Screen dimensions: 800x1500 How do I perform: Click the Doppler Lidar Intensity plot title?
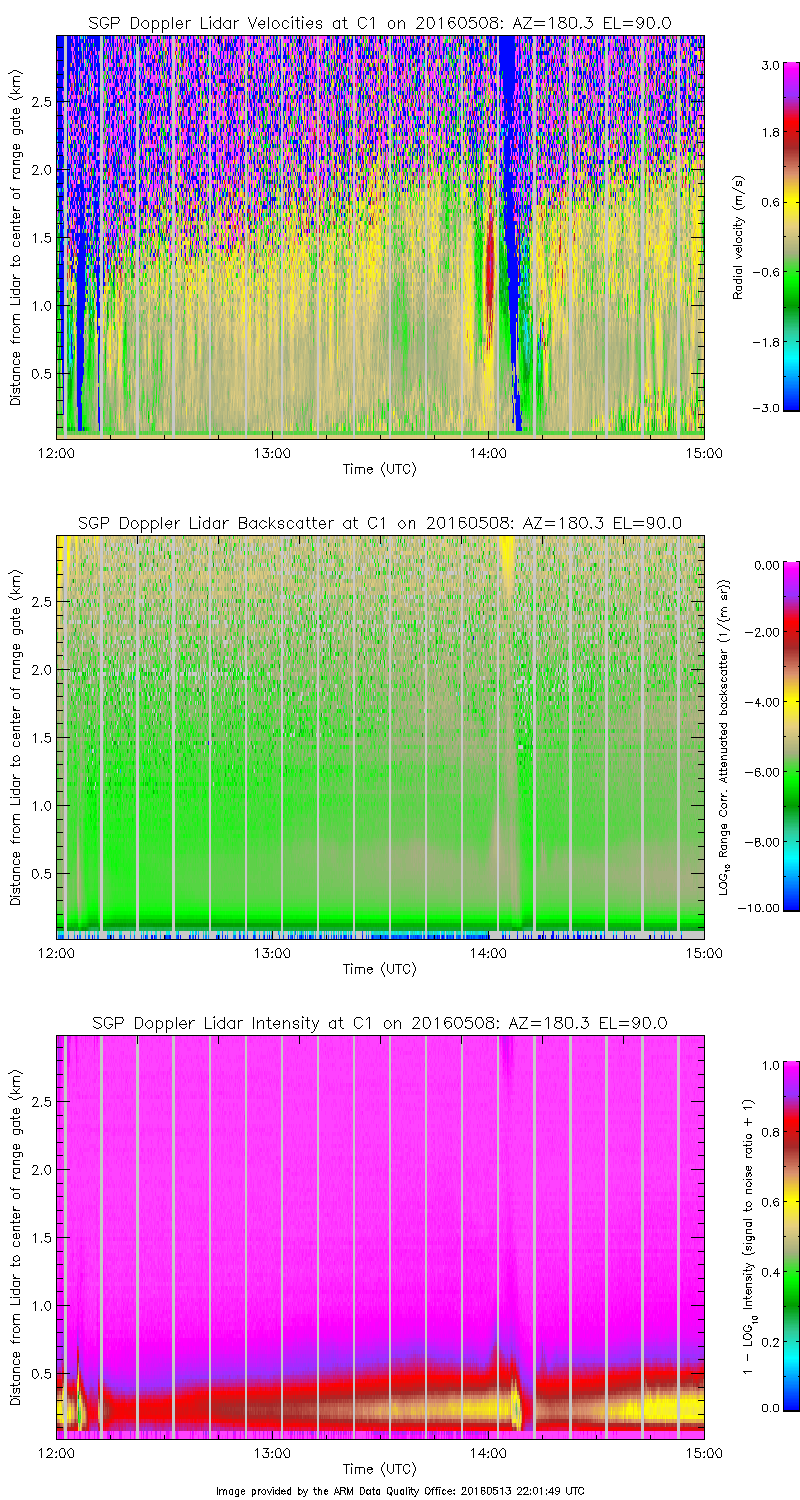[x=379, y=1023]
